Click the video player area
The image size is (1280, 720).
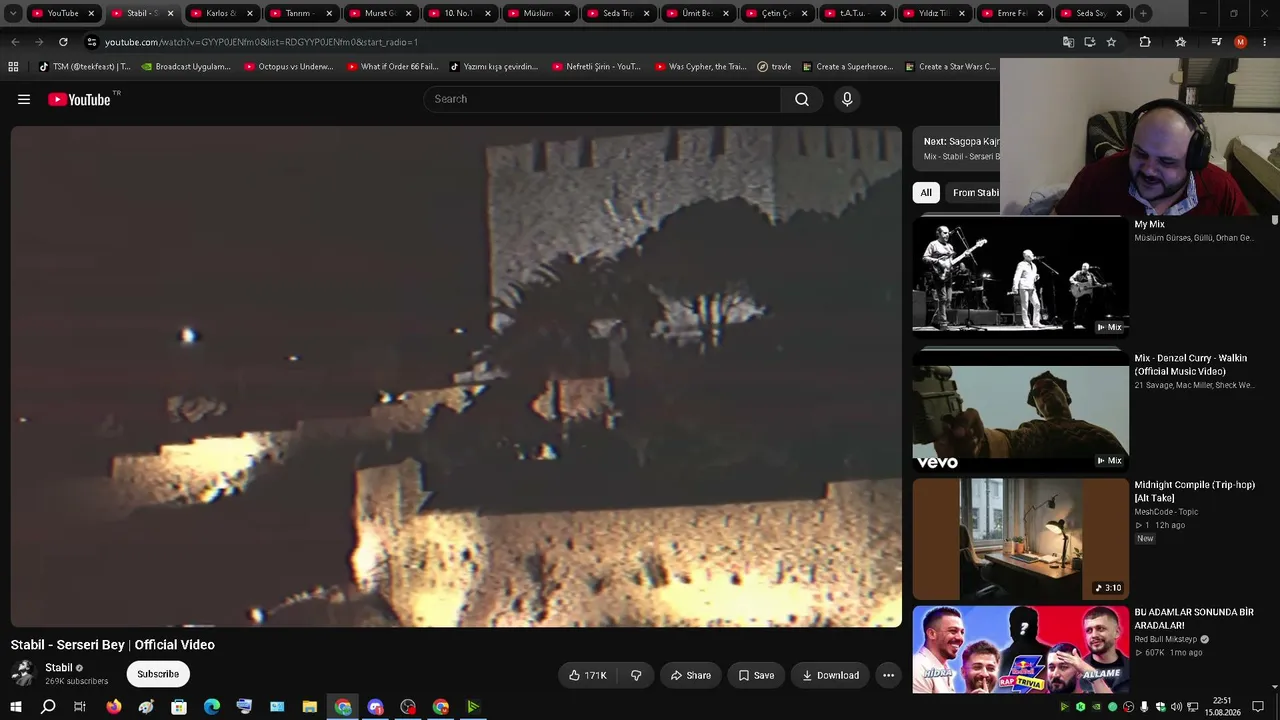coord(456,377)
